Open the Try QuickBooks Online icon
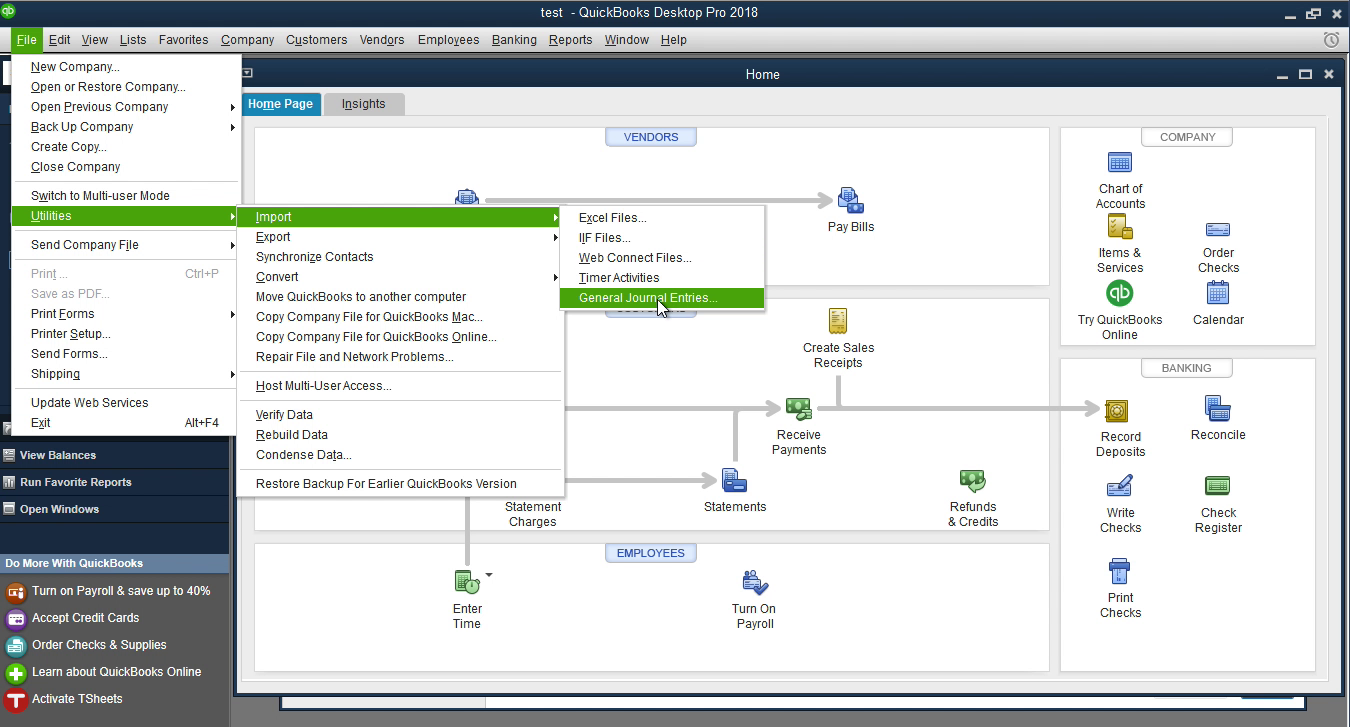The height and width of the screenshot is (727, 1350). (1119, 294)
